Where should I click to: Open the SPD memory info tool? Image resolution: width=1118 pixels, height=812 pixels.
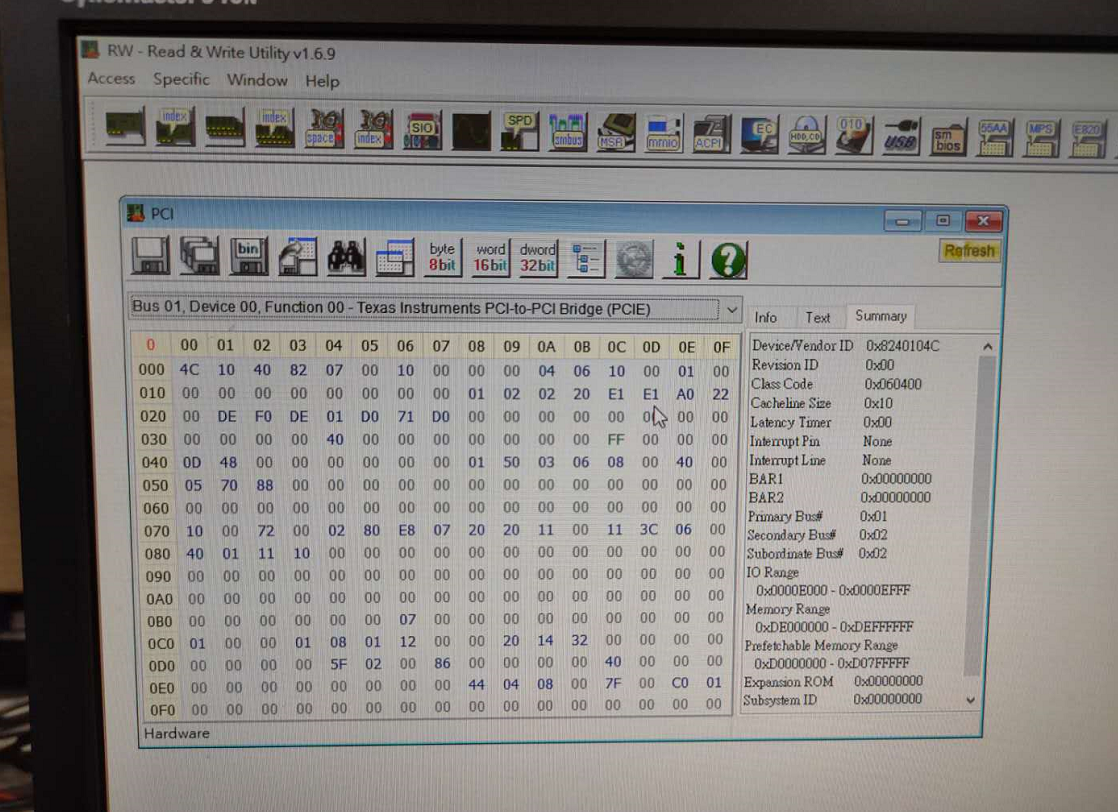coord(520,131)
